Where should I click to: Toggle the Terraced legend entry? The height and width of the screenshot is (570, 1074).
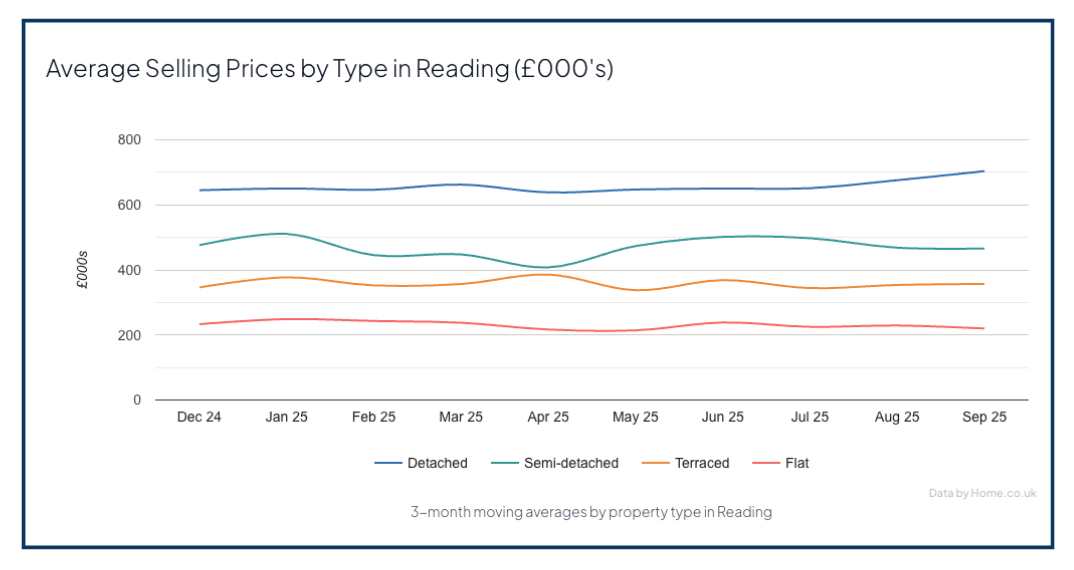point(701,463)
